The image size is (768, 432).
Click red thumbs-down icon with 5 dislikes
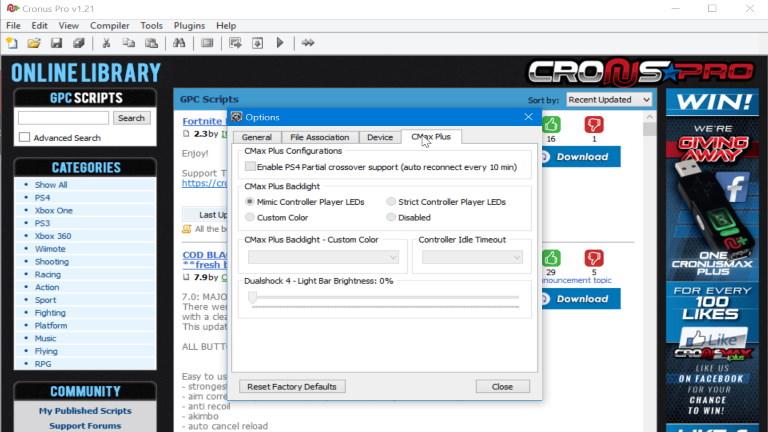coord(594,258)
